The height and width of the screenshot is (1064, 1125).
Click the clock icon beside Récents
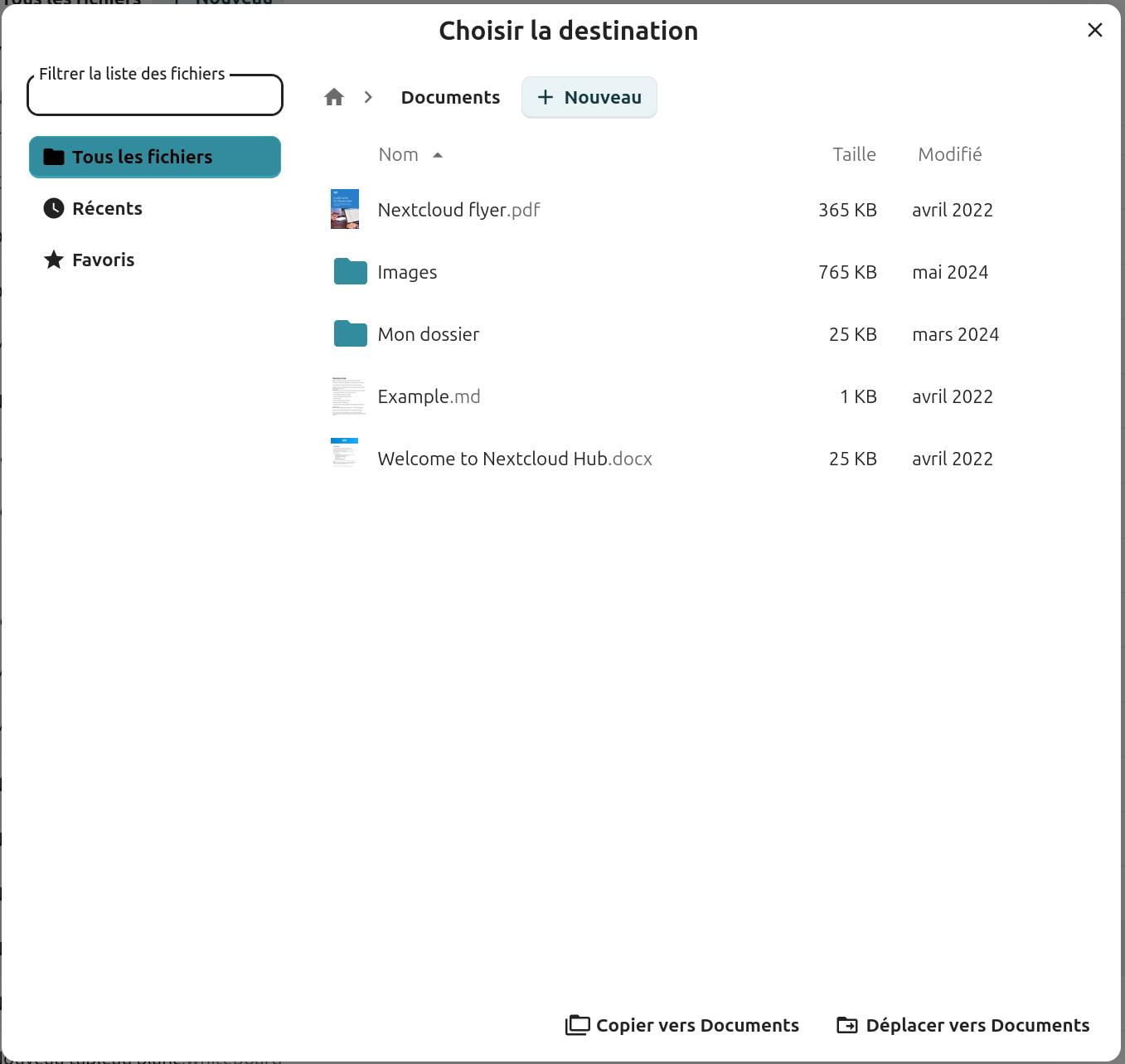click(54, 208)
